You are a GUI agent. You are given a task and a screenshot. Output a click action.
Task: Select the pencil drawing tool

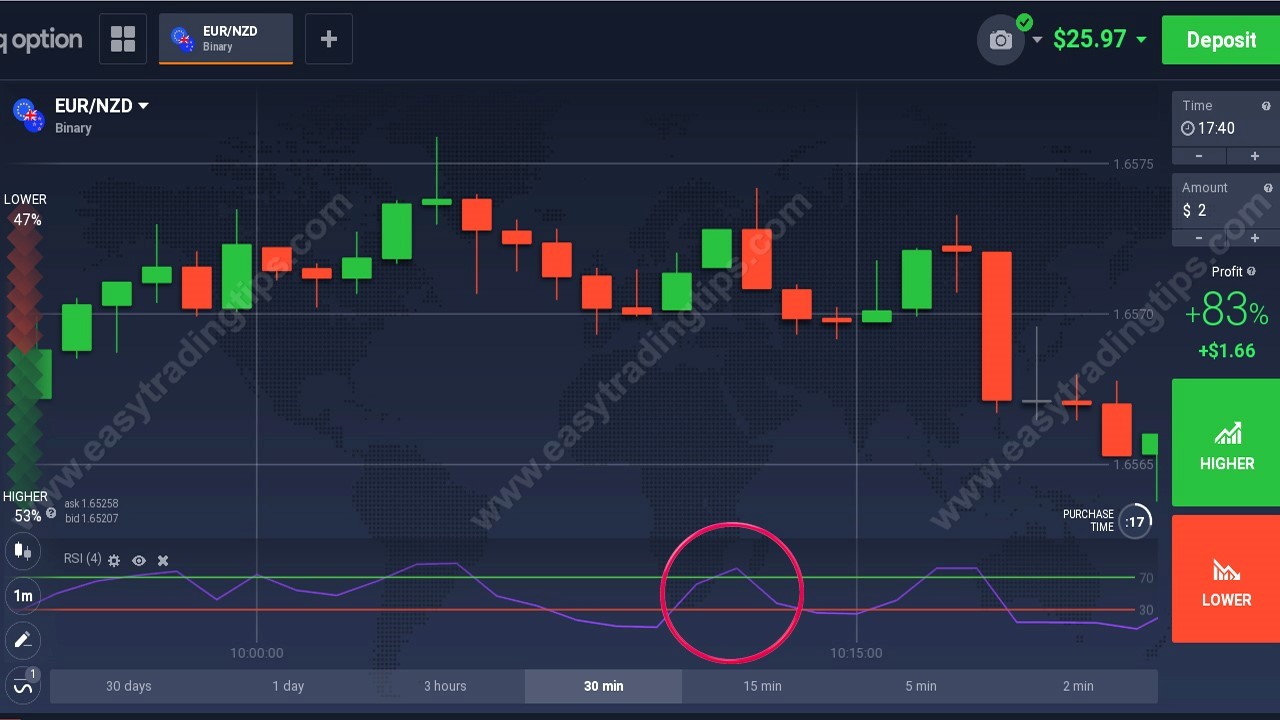pos(23,641)
